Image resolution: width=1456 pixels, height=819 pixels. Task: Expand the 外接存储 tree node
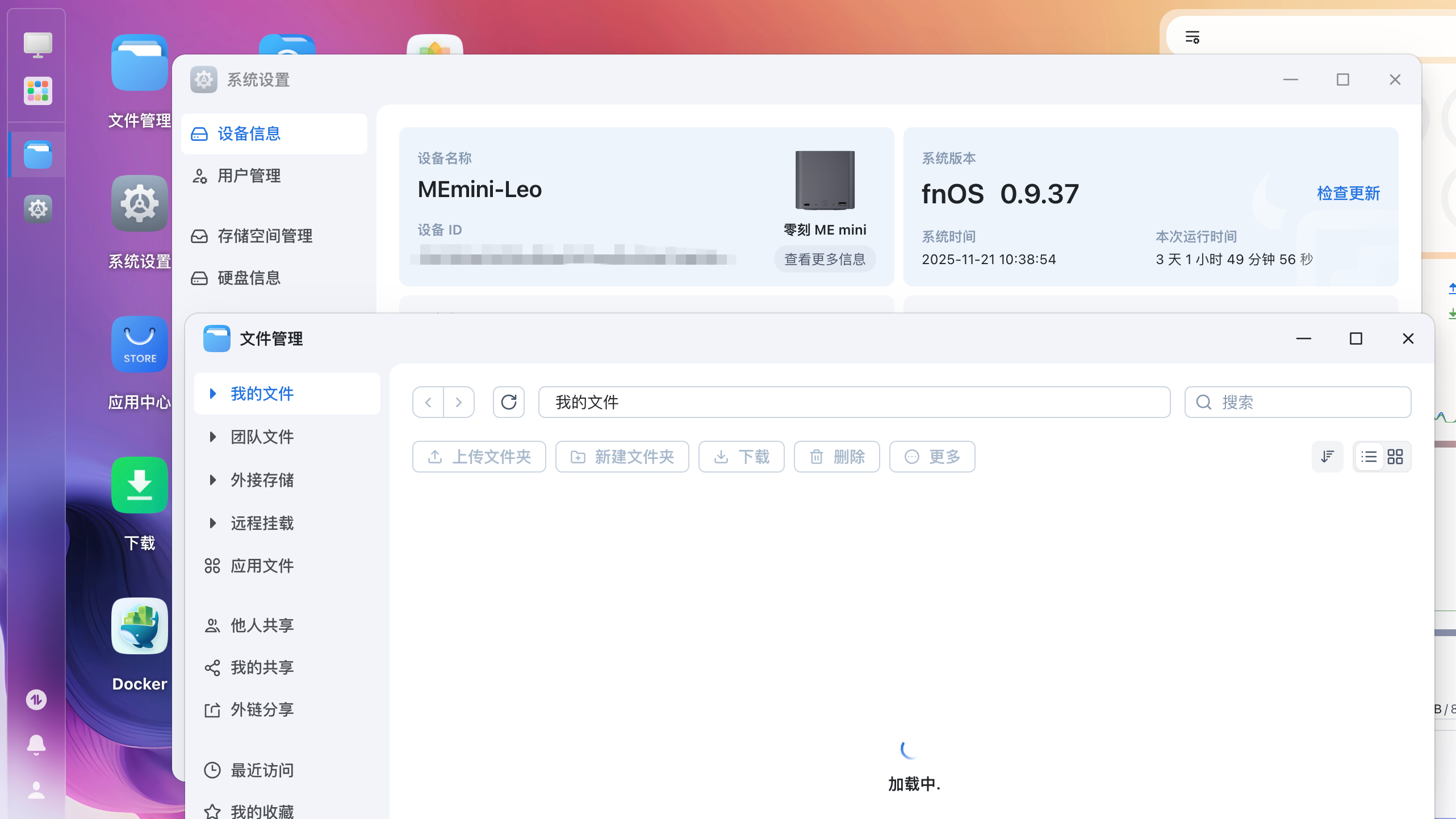coord(212,480)
